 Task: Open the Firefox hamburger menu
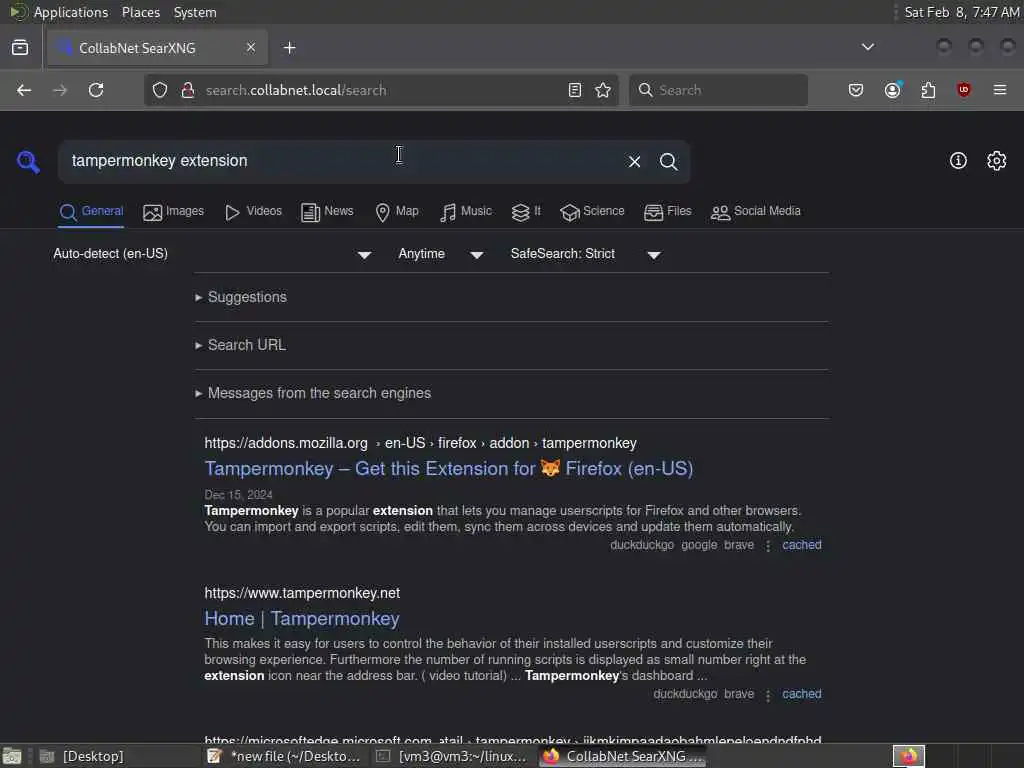click(x=1000, y=89)
